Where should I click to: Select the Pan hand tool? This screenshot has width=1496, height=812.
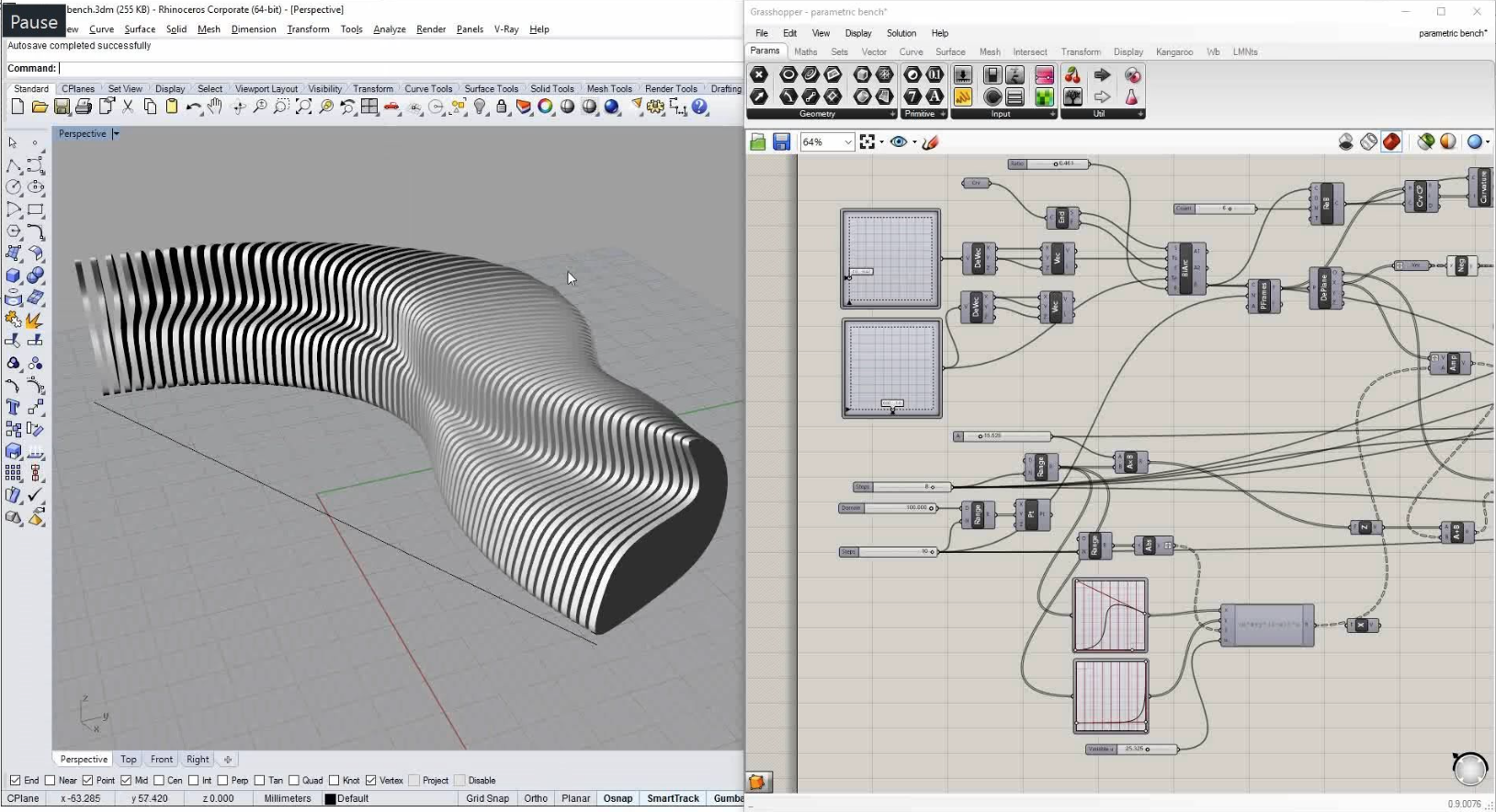coord(215,107)
